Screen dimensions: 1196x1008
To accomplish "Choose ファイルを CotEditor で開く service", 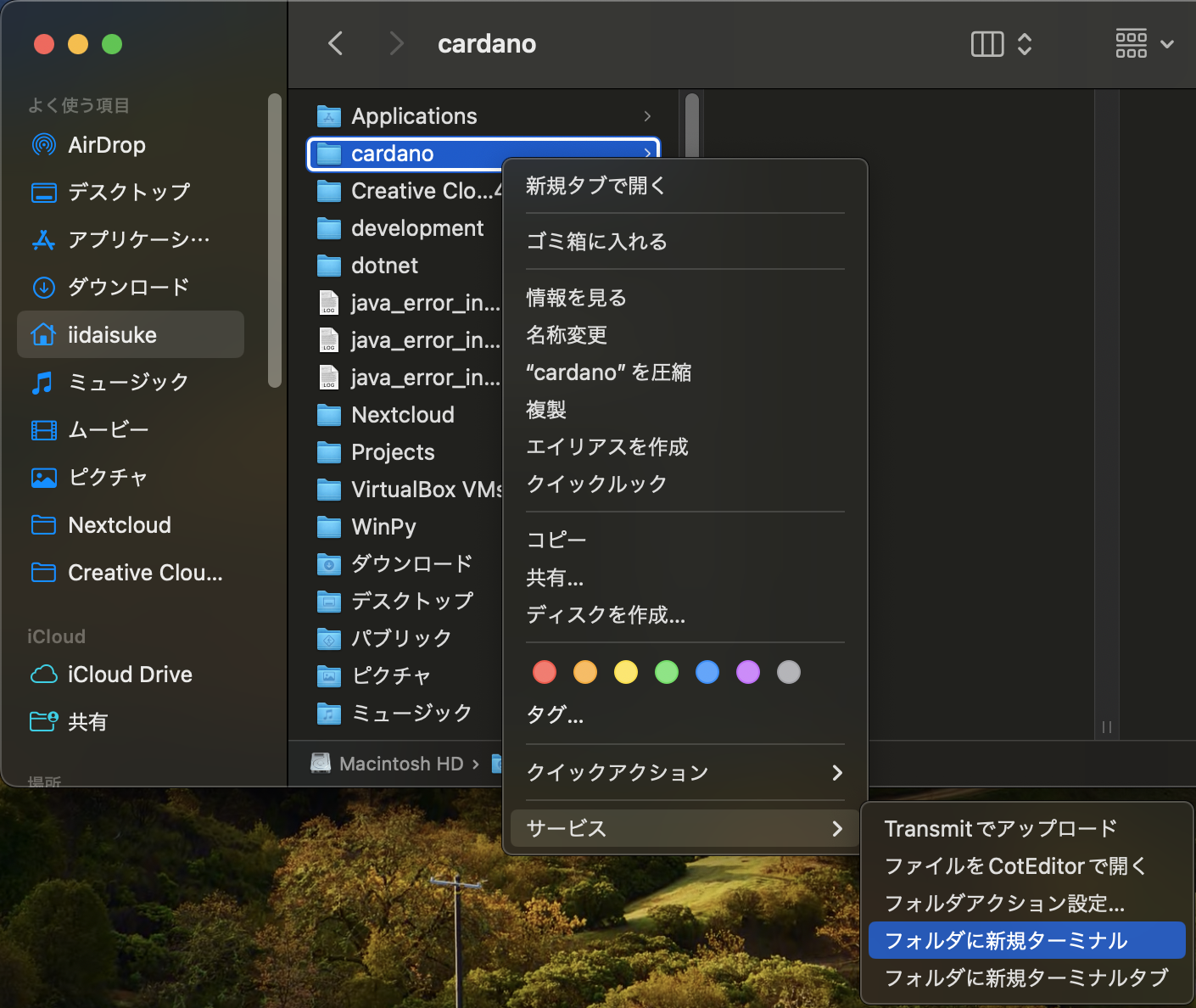I will (1027, 866).
